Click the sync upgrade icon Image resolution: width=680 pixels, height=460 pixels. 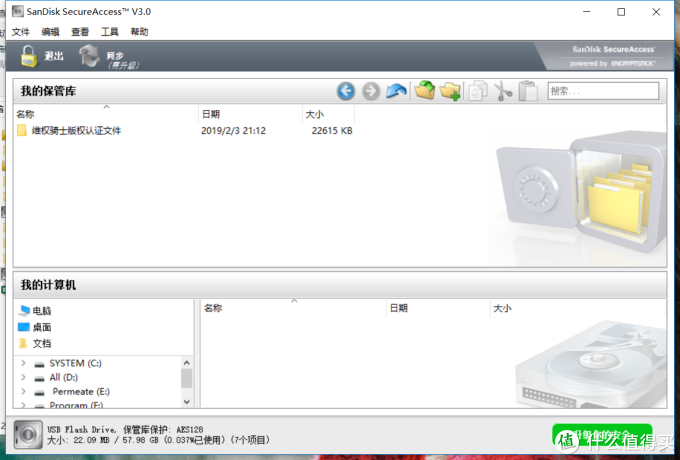point(89,56)
